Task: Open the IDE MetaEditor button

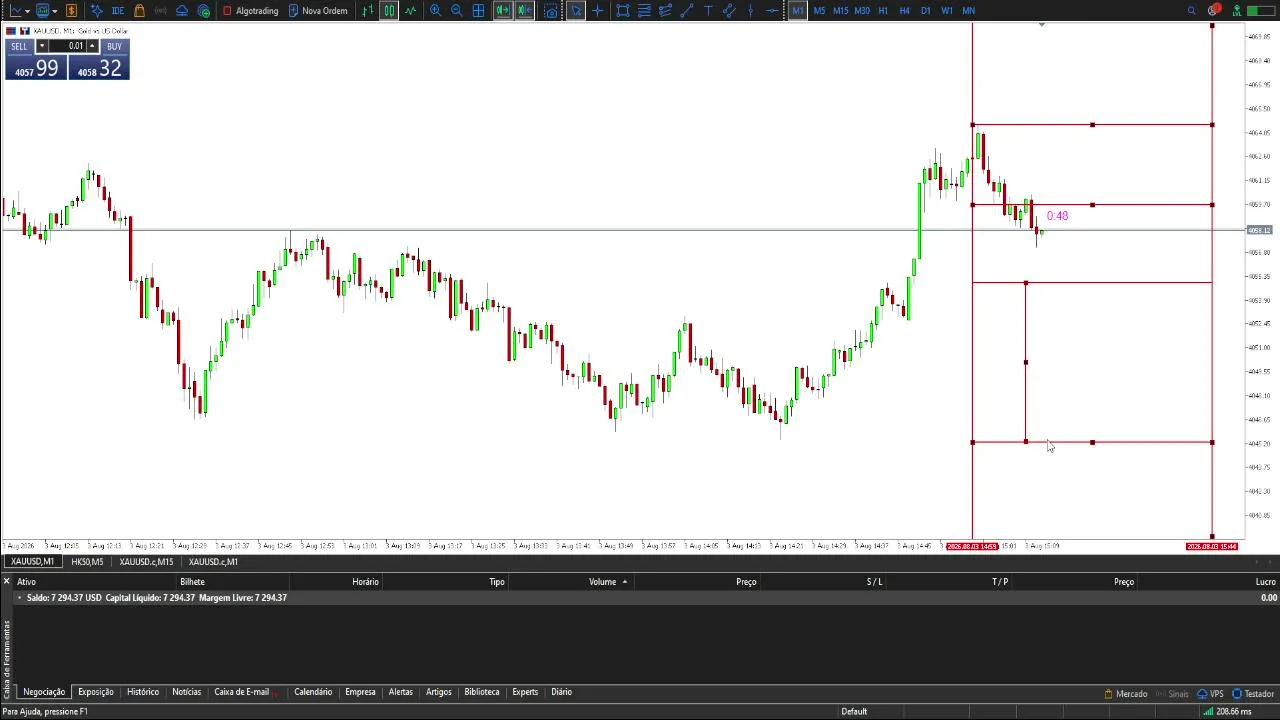Action: click(118, 10)
